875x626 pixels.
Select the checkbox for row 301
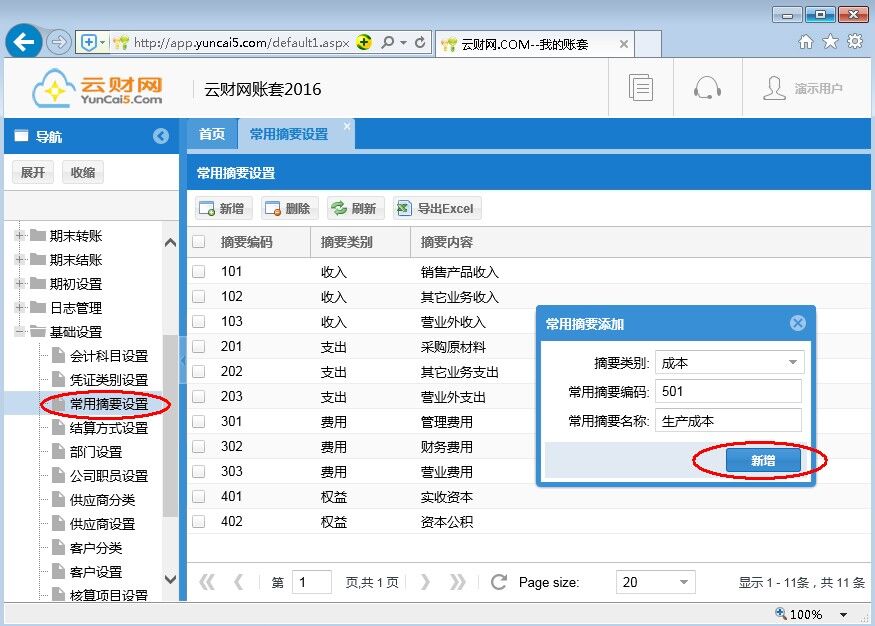coord(199,422)
